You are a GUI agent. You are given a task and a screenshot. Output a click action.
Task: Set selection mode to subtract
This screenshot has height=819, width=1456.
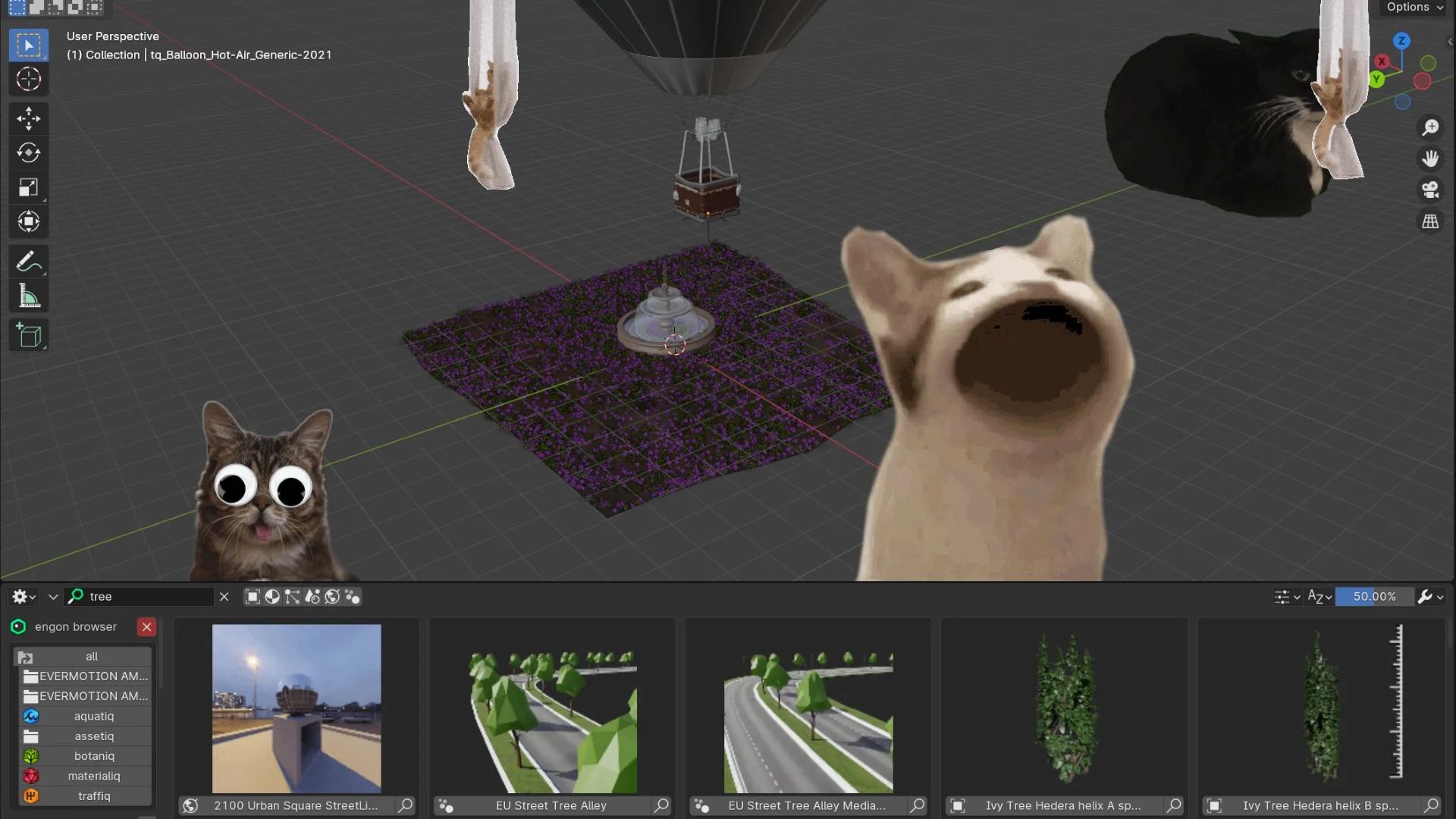[55, 8]
